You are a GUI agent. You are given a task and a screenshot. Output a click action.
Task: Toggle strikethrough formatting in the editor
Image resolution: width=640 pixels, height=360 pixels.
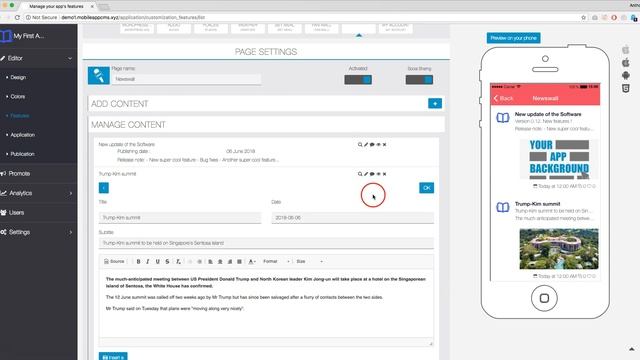pos(167,261)
